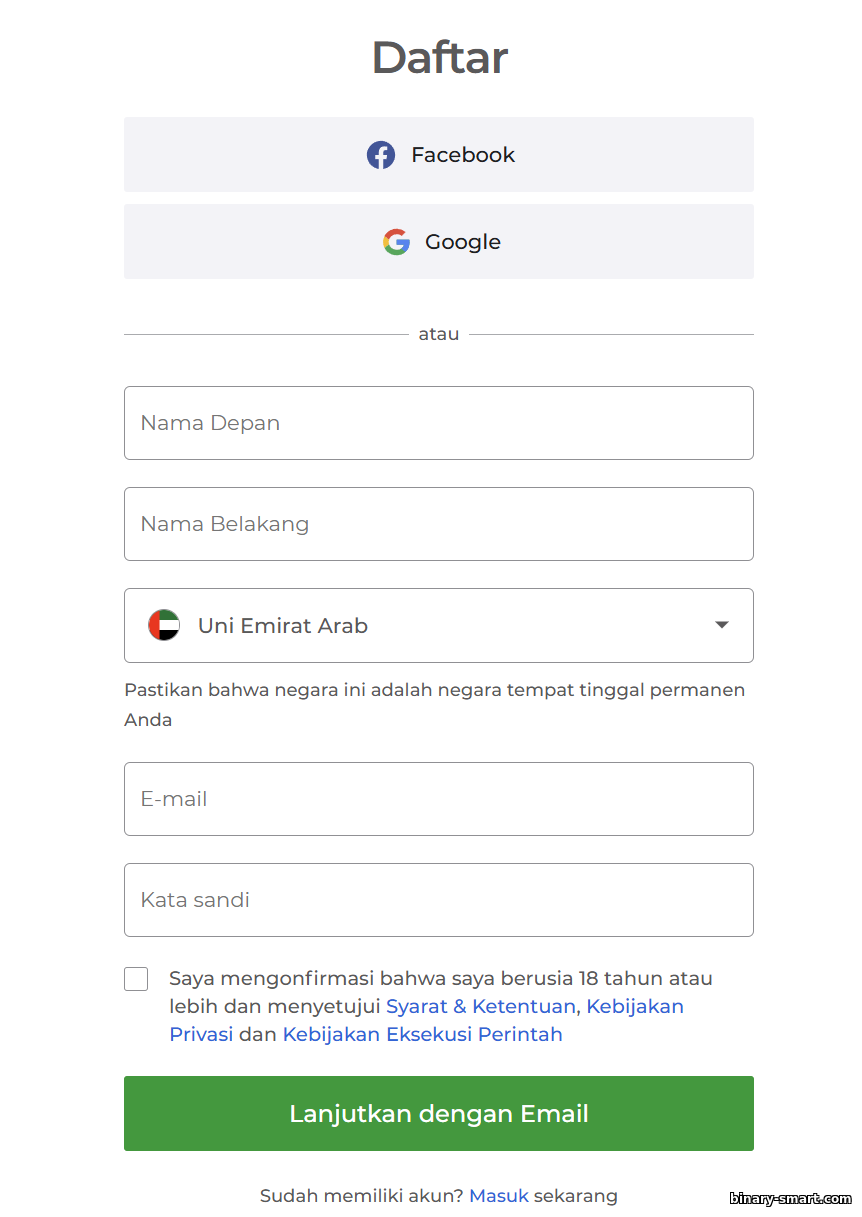Viewport: 862px width, 1217px height.
Task: Click the Google logo icon
Action: 396,242
